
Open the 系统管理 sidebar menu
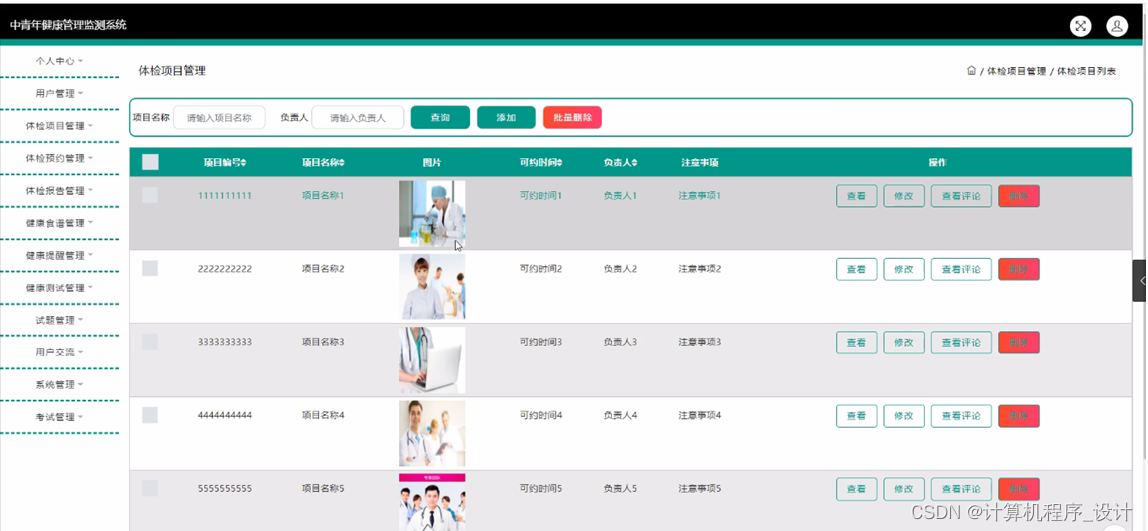(x=59, y=385)
